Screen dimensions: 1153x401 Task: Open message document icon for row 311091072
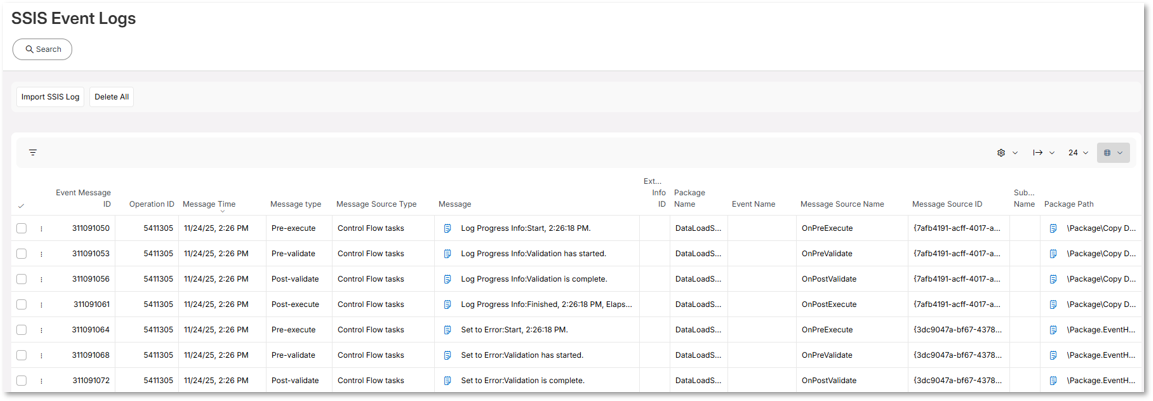[x=448, y=381]
